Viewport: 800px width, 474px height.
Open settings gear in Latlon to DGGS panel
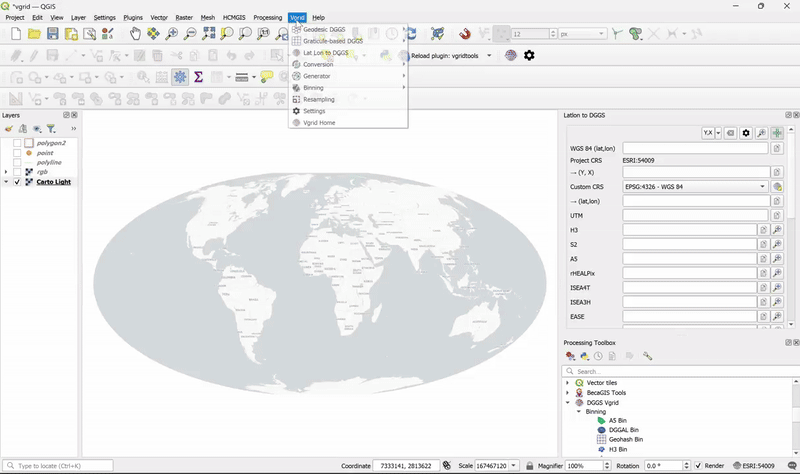coord(746,133)
